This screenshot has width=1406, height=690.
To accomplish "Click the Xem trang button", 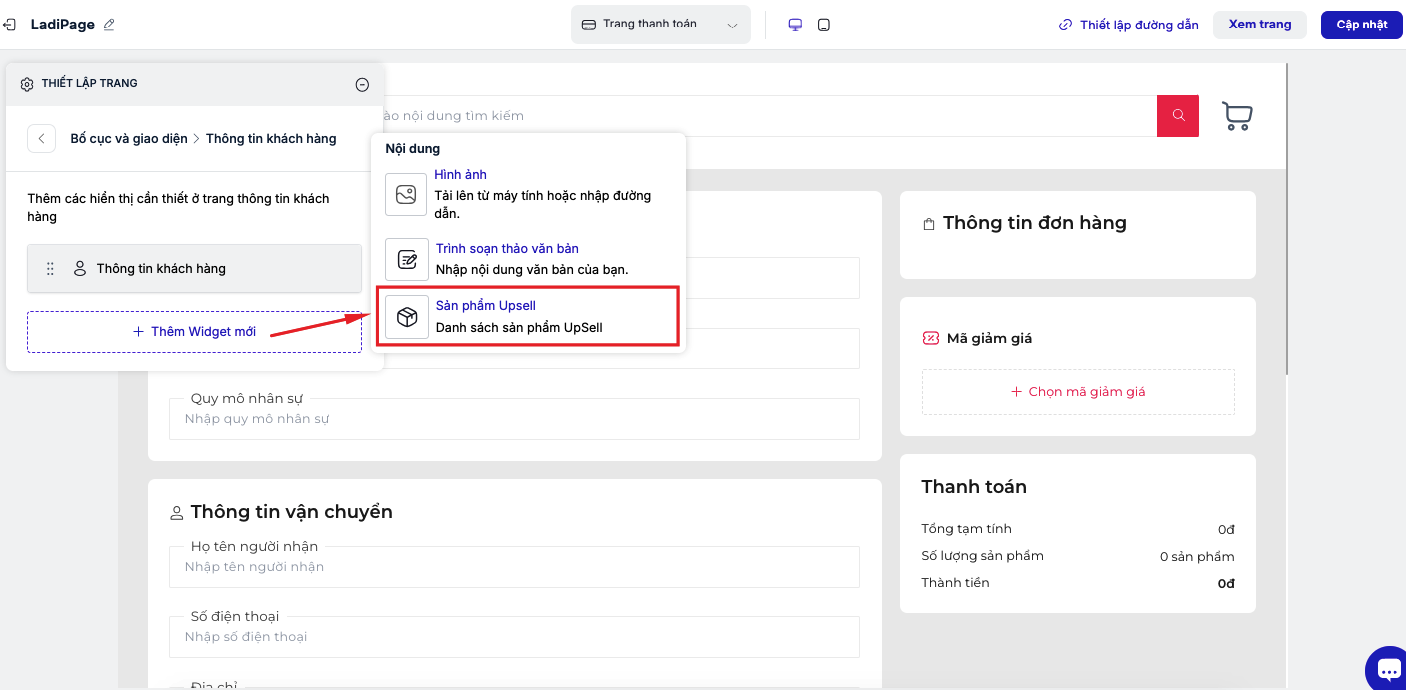I will (1260, 25).
